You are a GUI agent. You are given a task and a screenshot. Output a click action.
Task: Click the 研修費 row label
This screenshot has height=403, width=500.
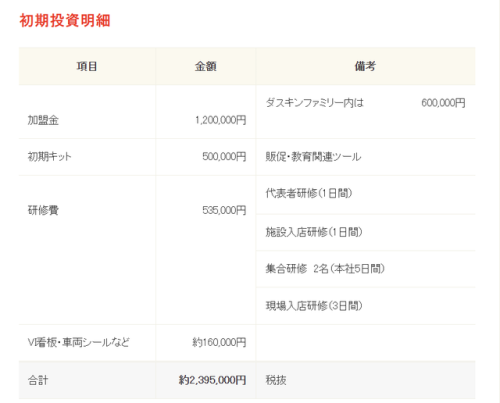(43, 210)
